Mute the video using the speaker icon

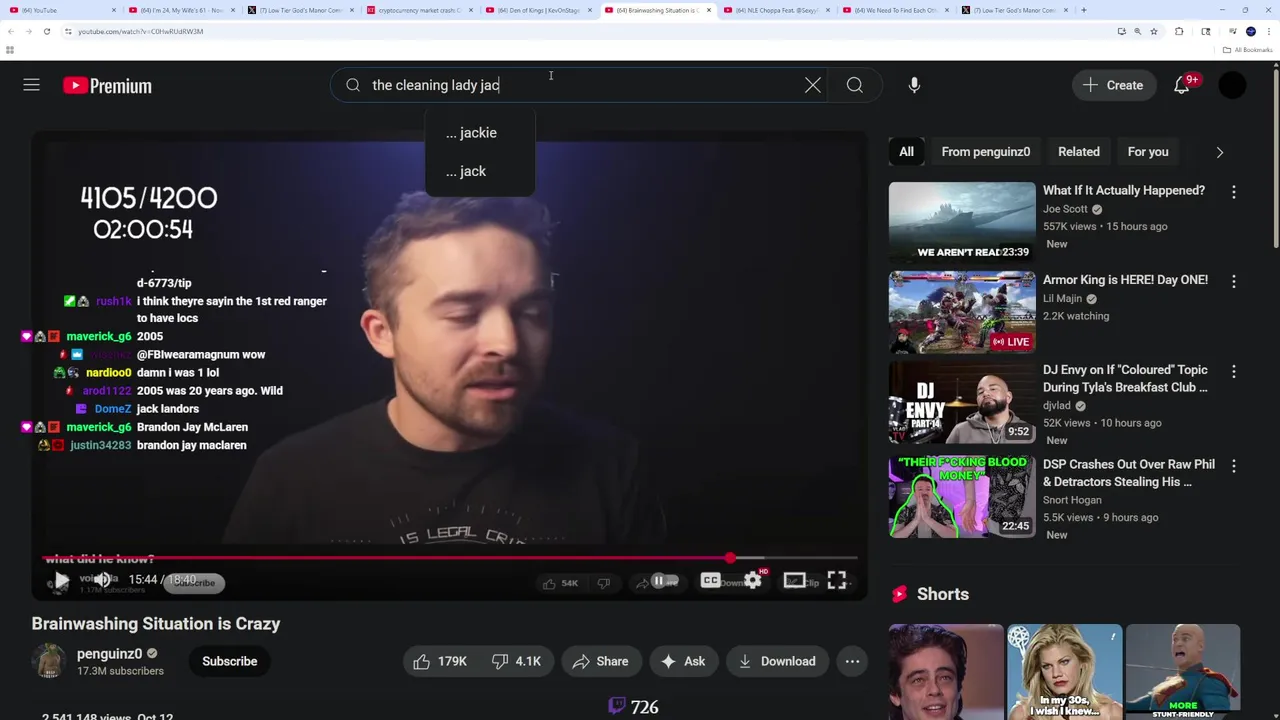pos(102,580)
